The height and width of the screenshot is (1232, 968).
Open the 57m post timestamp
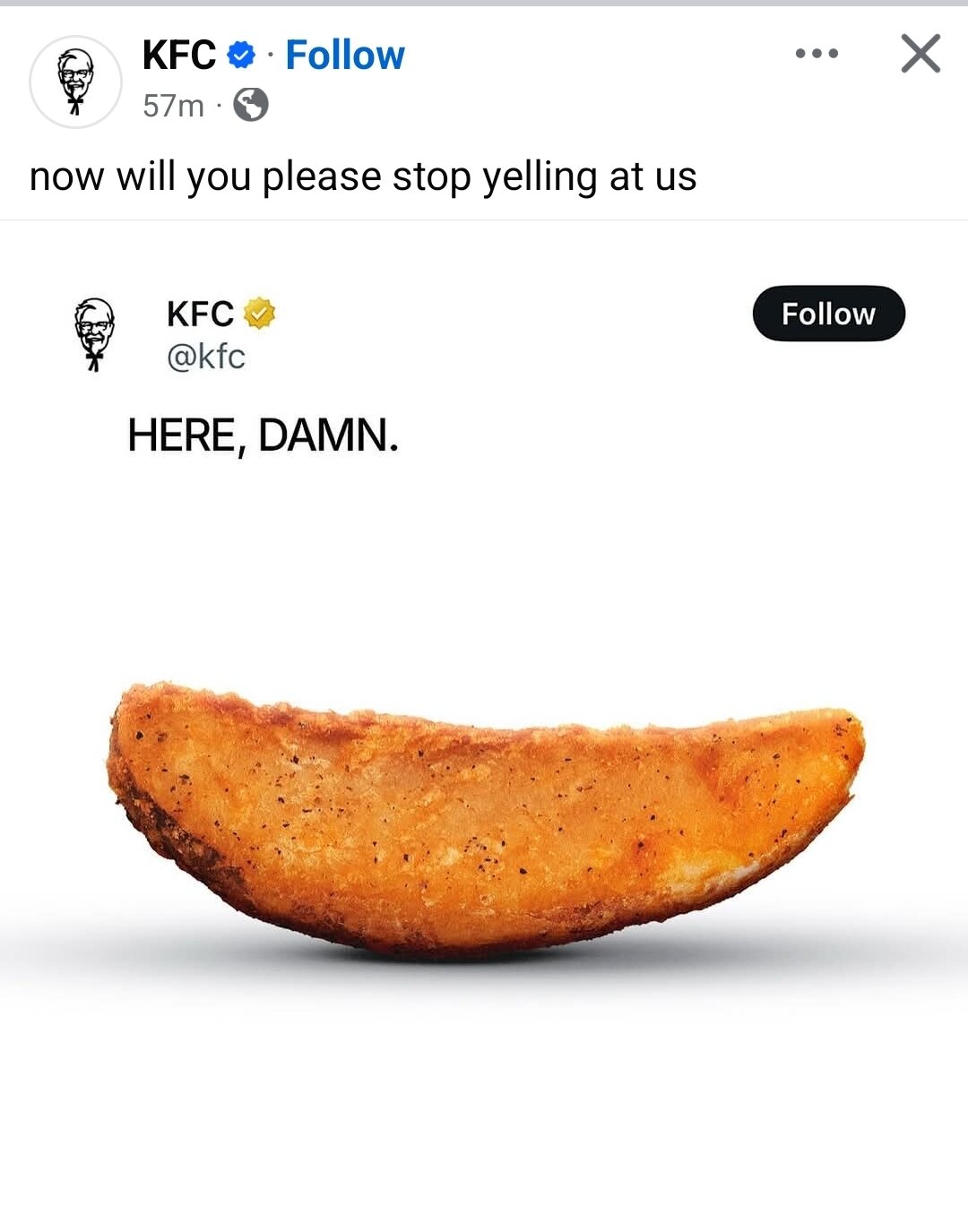coord(173,106)
